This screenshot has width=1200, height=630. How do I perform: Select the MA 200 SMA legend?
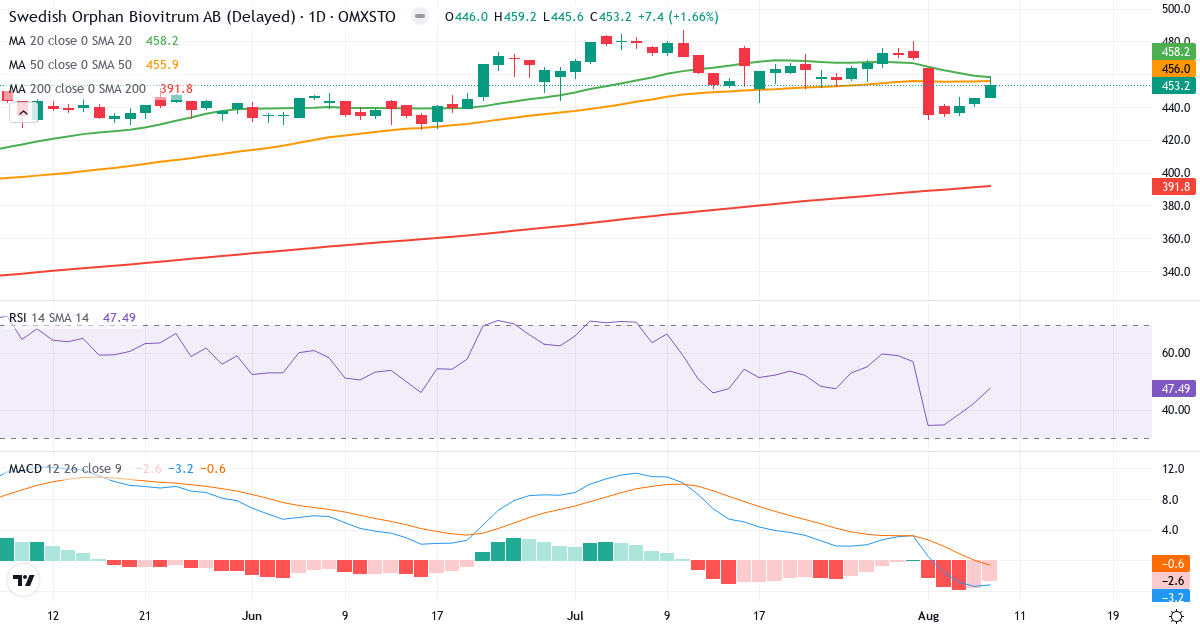[78, 89]
